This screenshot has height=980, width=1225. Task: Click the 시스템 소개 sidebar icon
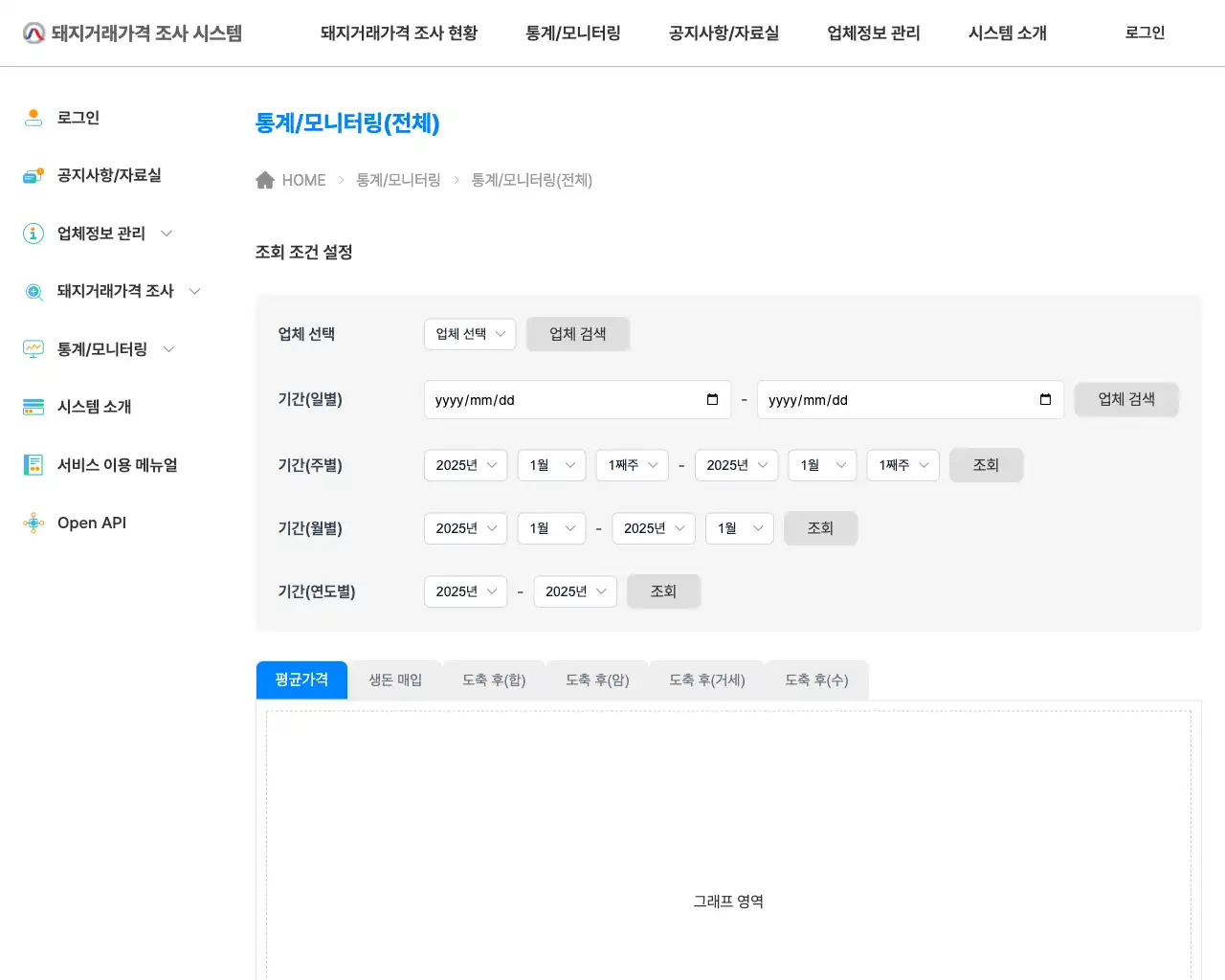click(x=33, y=407)
